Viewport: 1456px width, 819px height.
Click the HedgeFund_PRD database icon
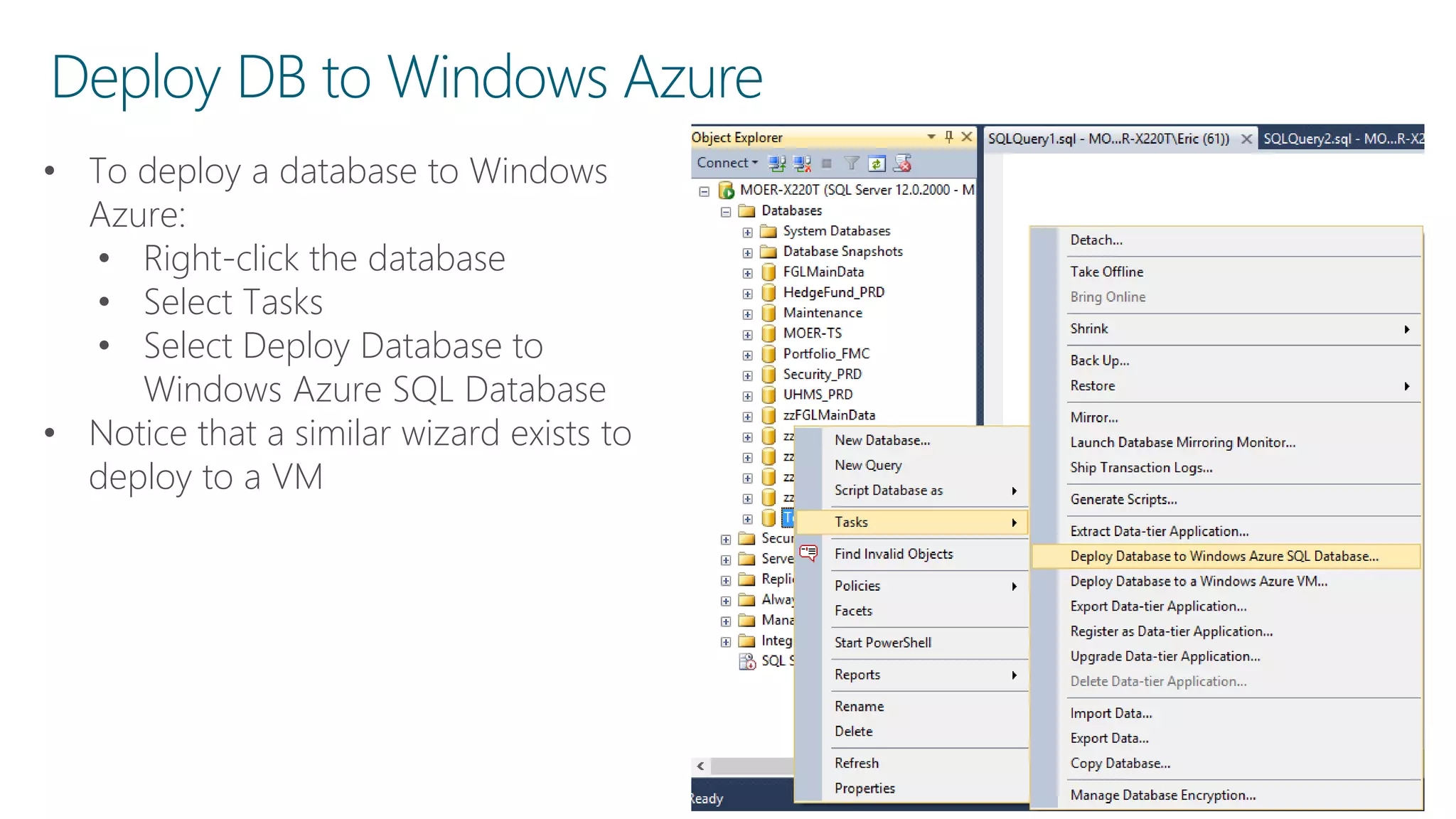769,292
